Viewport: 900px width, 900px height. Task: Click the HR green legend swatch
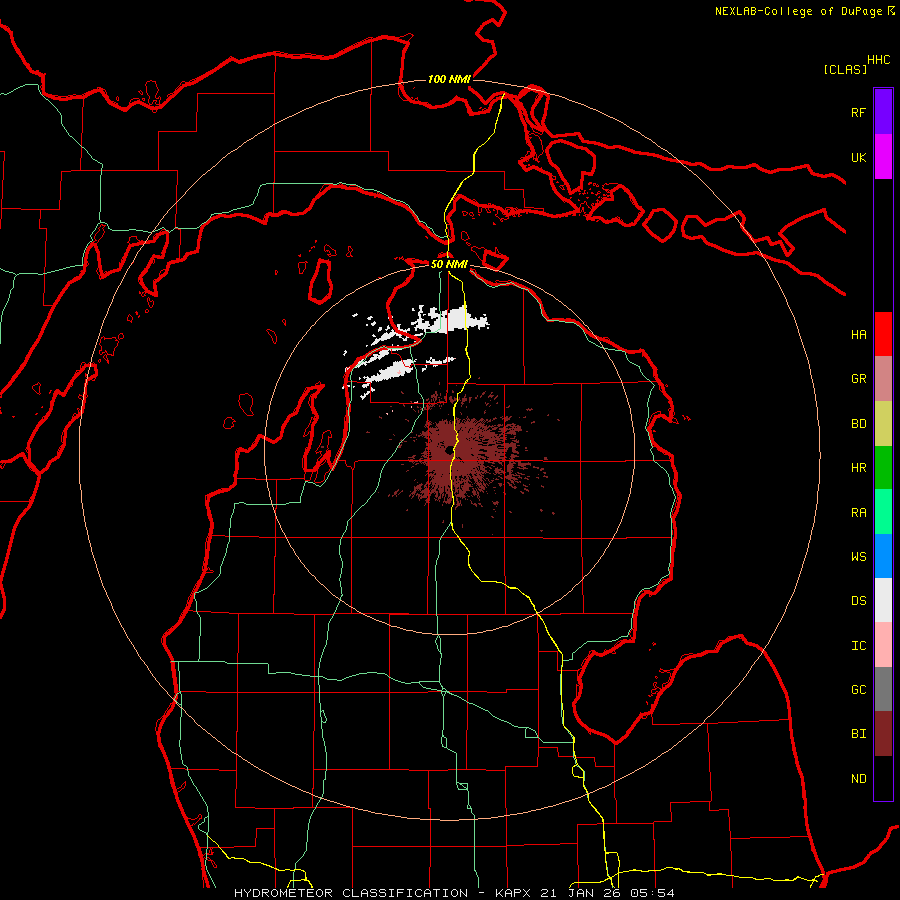pos(883,467)
